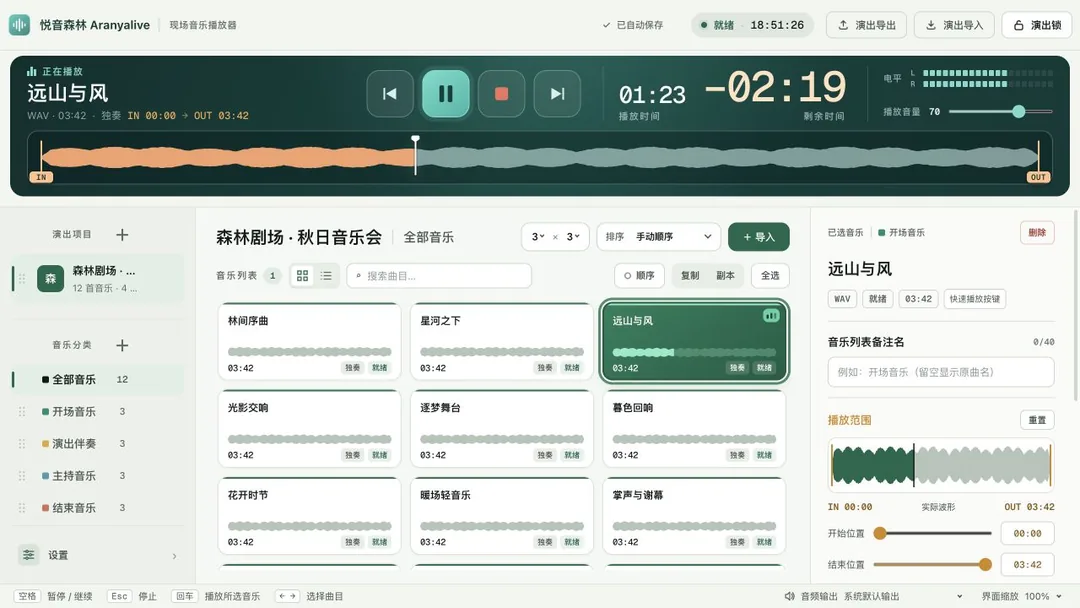Select 结束音乐 category
The width and height of the screenshot is (1080, 608).
pyautogui.click(x=98, y=507)
